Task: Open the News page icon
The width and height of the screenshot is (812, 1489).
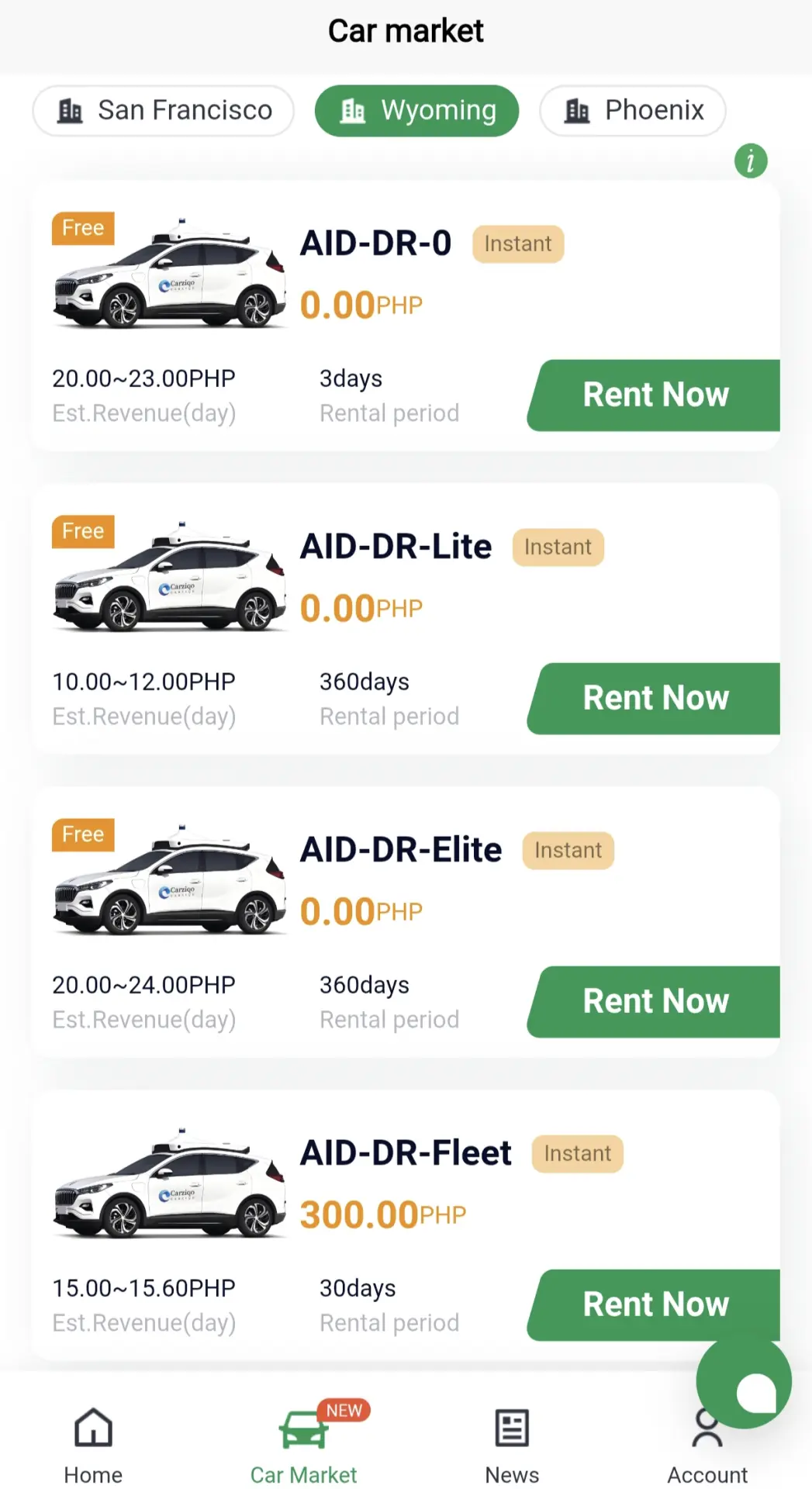Action: [x=512, y=1428]
